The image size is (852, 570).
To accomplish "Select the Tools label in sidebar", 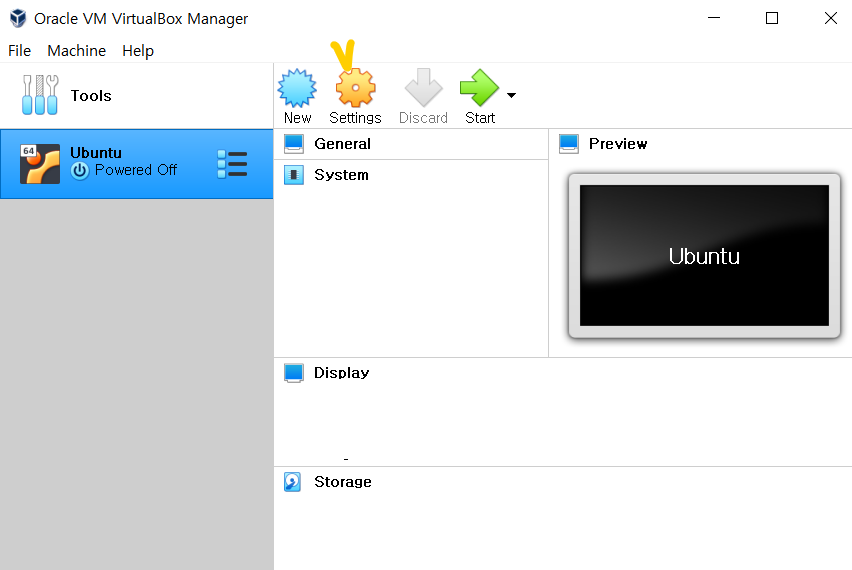I will (x=91, y=96).
